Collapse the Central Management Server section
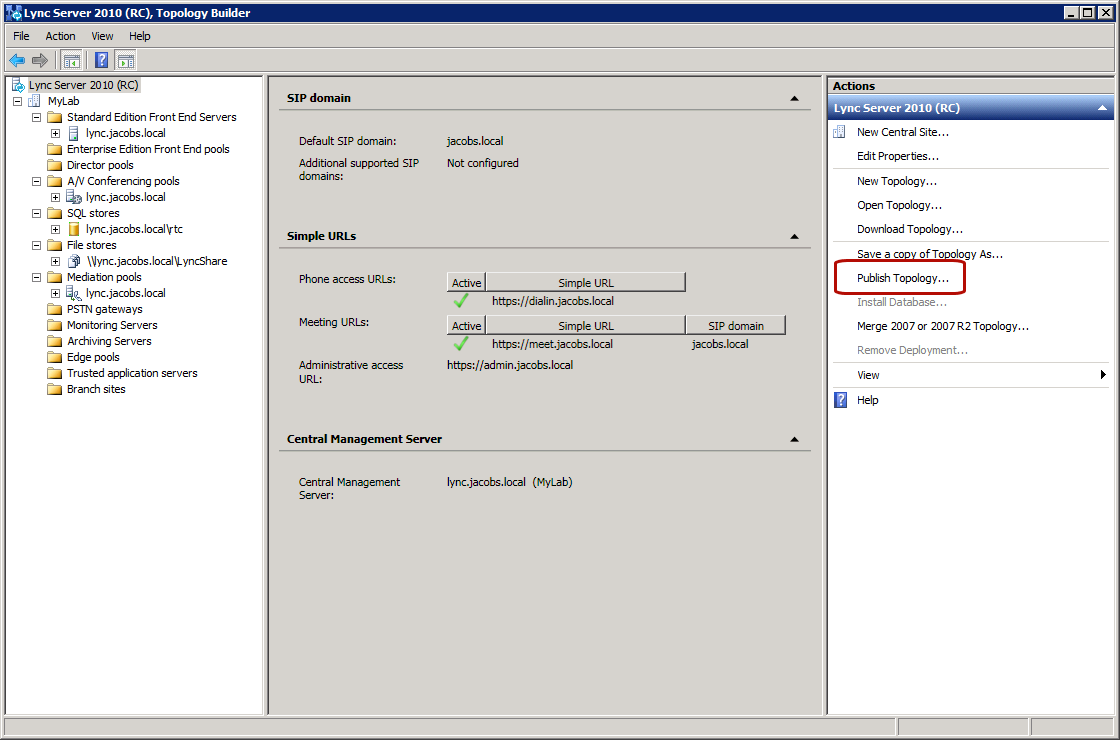Screen dimensions: 1120x740 coord(794,439)
